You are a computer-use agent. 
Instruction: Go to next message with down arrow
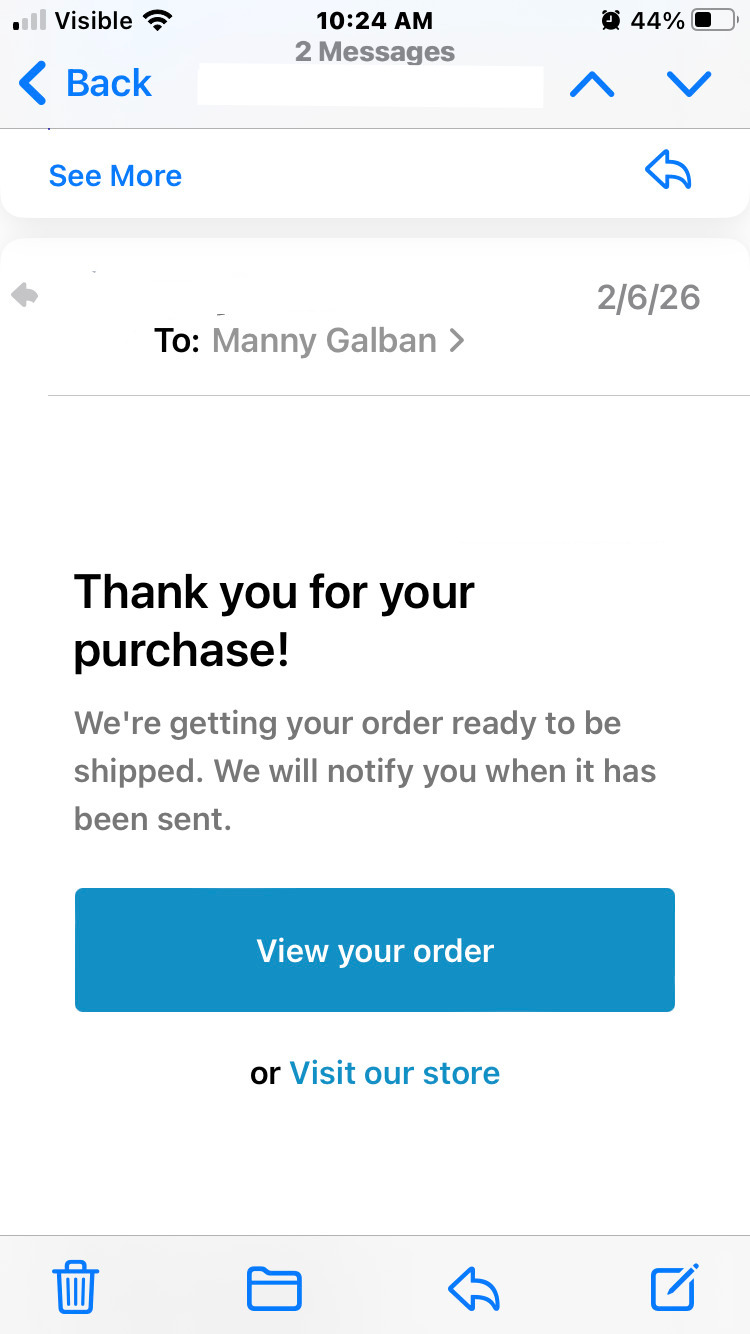(689, 85)
